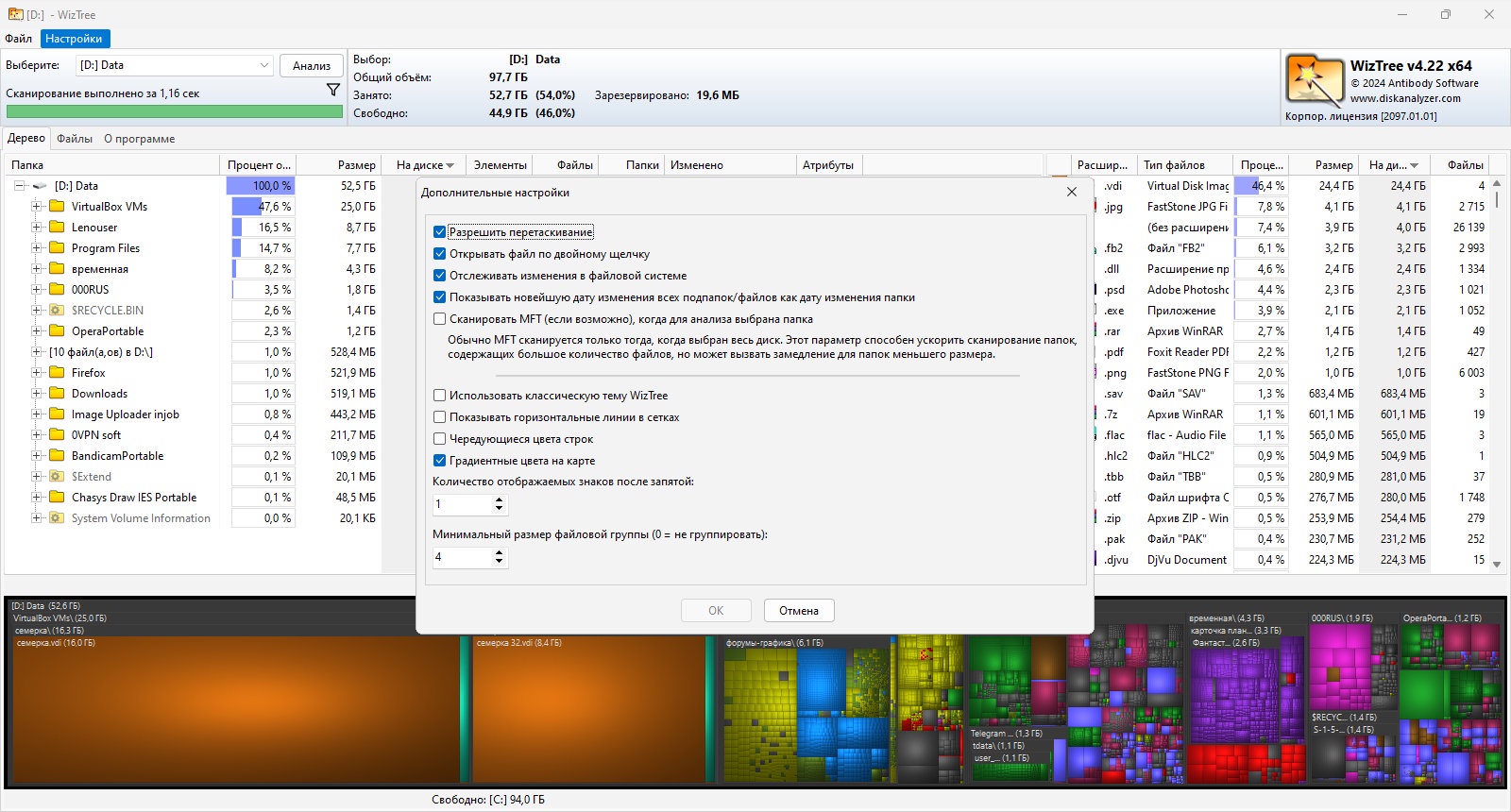Click the BandicamPortable folder icon
The height and width of the screenshot is (812, 1511).
click(x=57, y=455)
